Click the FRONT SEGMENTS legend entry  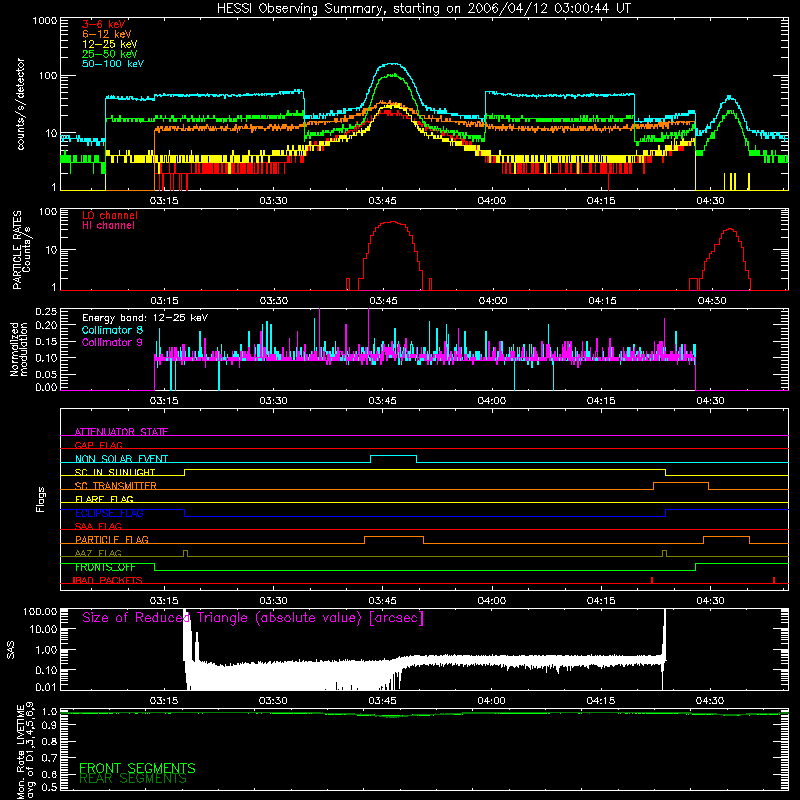(137, 768)
